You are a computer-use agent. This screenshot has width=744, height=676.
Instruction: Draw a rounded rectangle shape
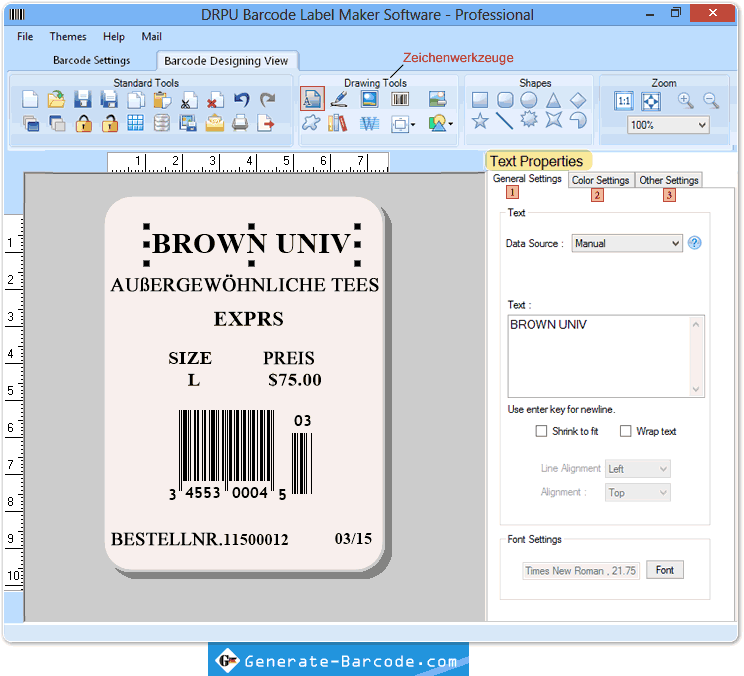tap(505, 100)
